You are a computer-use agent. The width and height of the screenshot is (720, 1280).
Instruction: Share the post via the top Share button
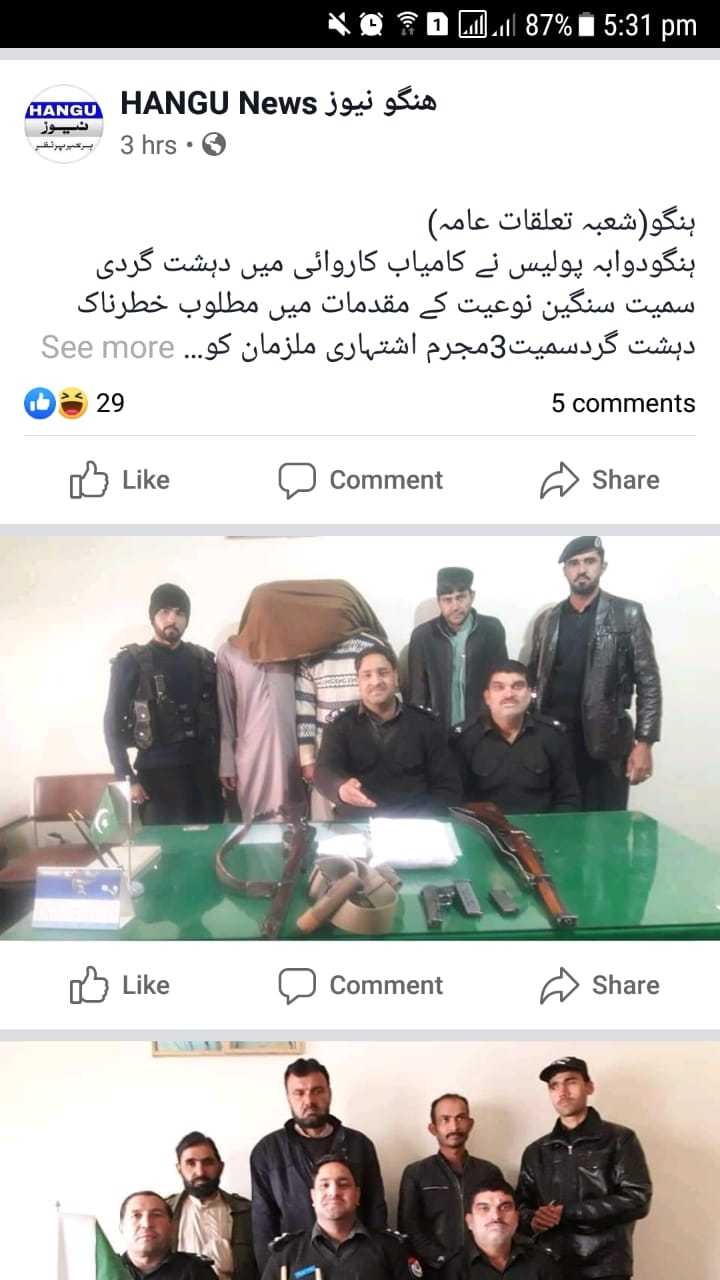tap(600, 480)
